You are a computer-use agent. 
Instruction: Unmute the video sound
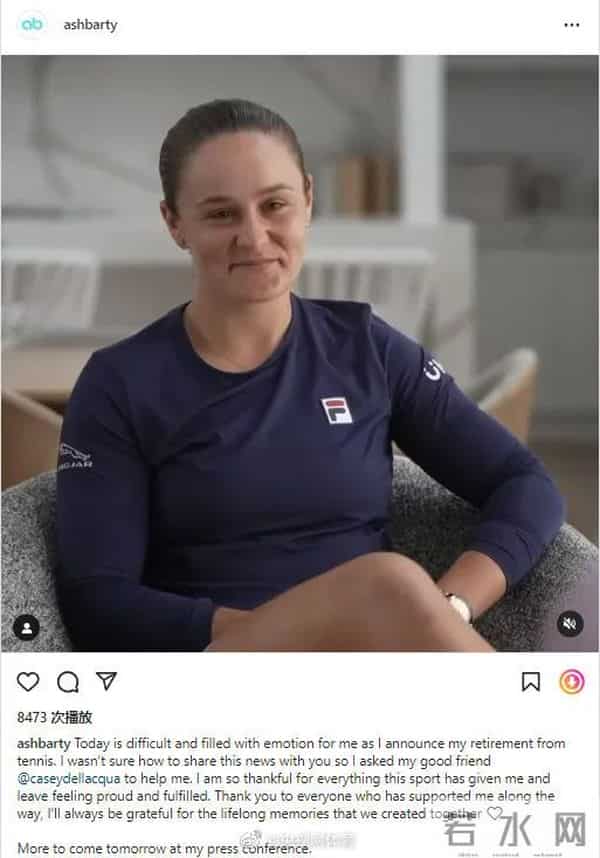[570, 624]
